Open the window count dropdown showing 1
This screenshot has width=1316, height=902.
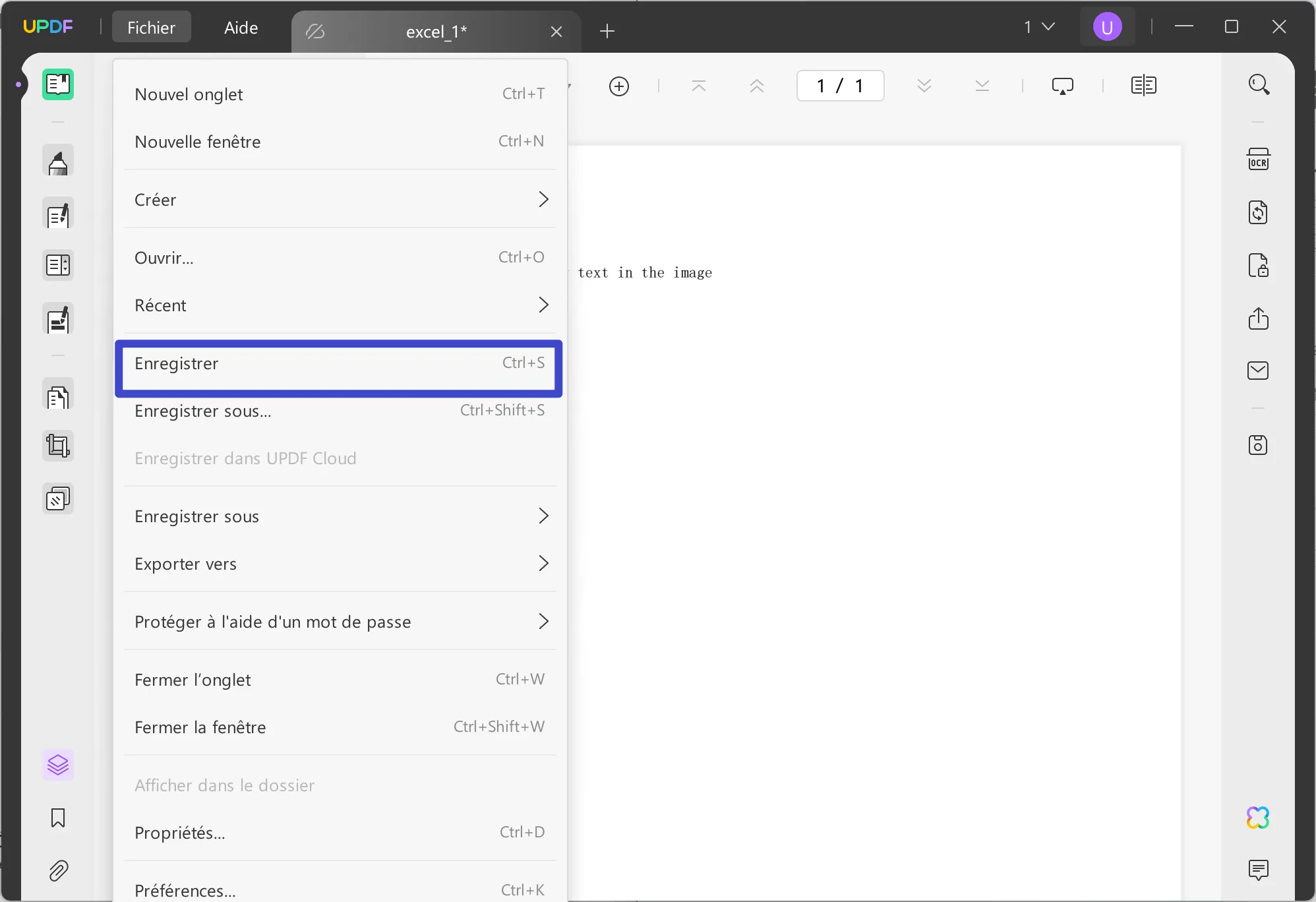(1039, 27)
